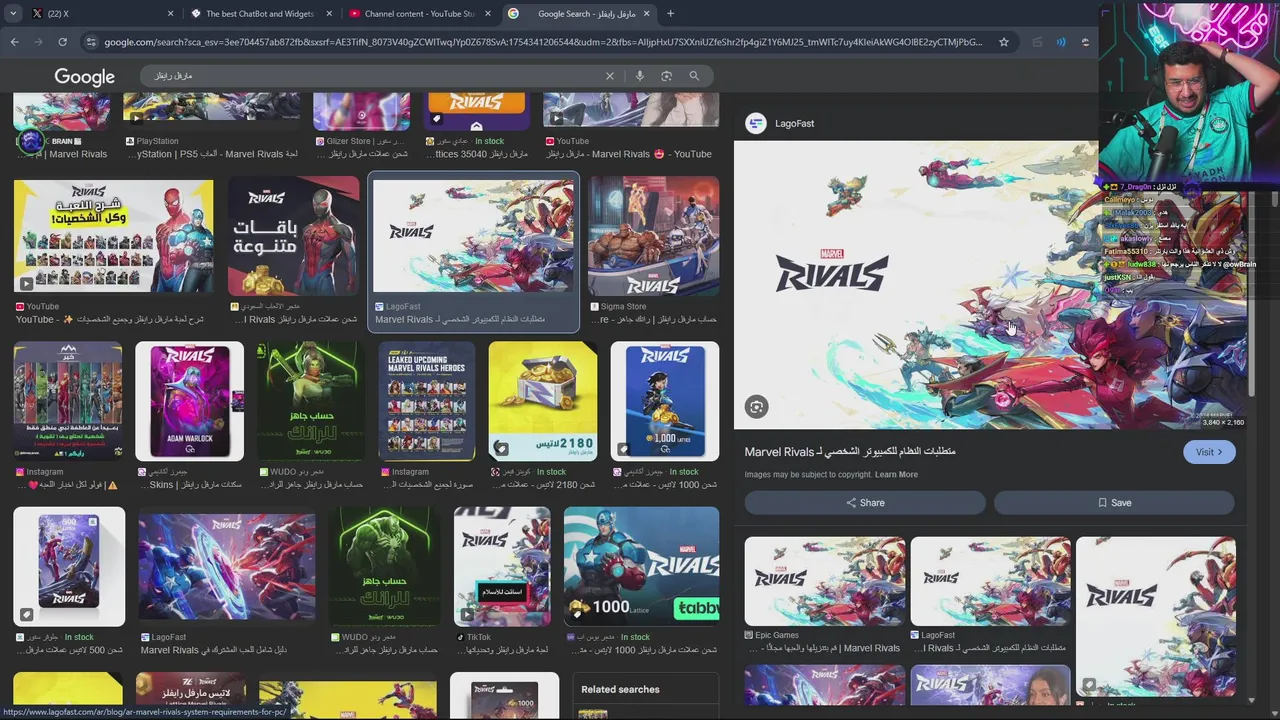Click the LagoFast site favicon in preview panel
The image size is (1280, 720).
(756, 123)
